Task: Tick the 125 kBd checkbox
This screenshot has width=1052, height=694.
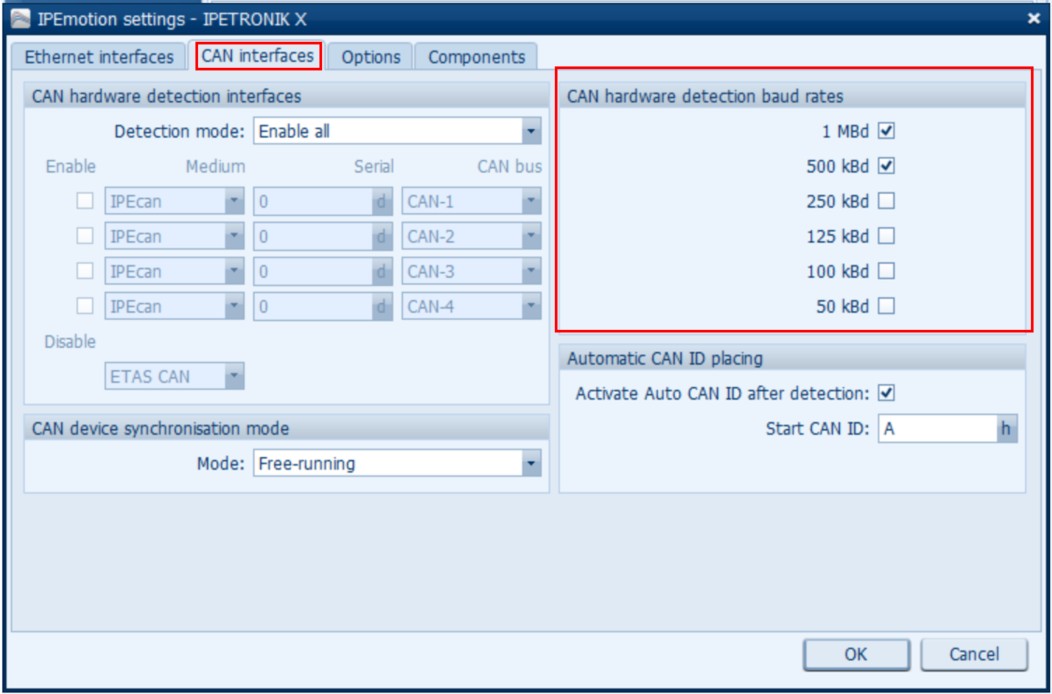Action: click(886, 236)
